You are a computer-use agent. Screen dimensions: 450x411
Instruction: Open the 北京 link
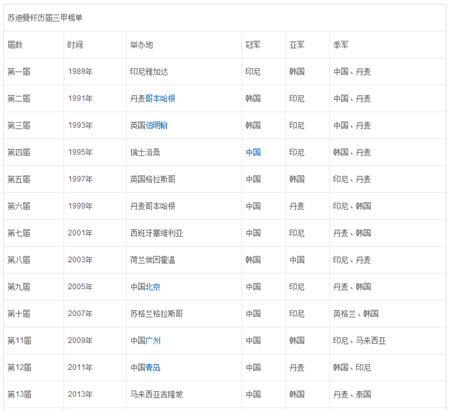click(x=153, y=287)
